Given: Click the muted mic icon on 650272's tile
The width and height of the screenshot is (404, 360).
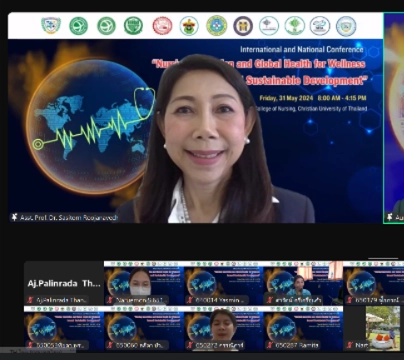Looking at the screenshot, I should [x=190, y=345].
